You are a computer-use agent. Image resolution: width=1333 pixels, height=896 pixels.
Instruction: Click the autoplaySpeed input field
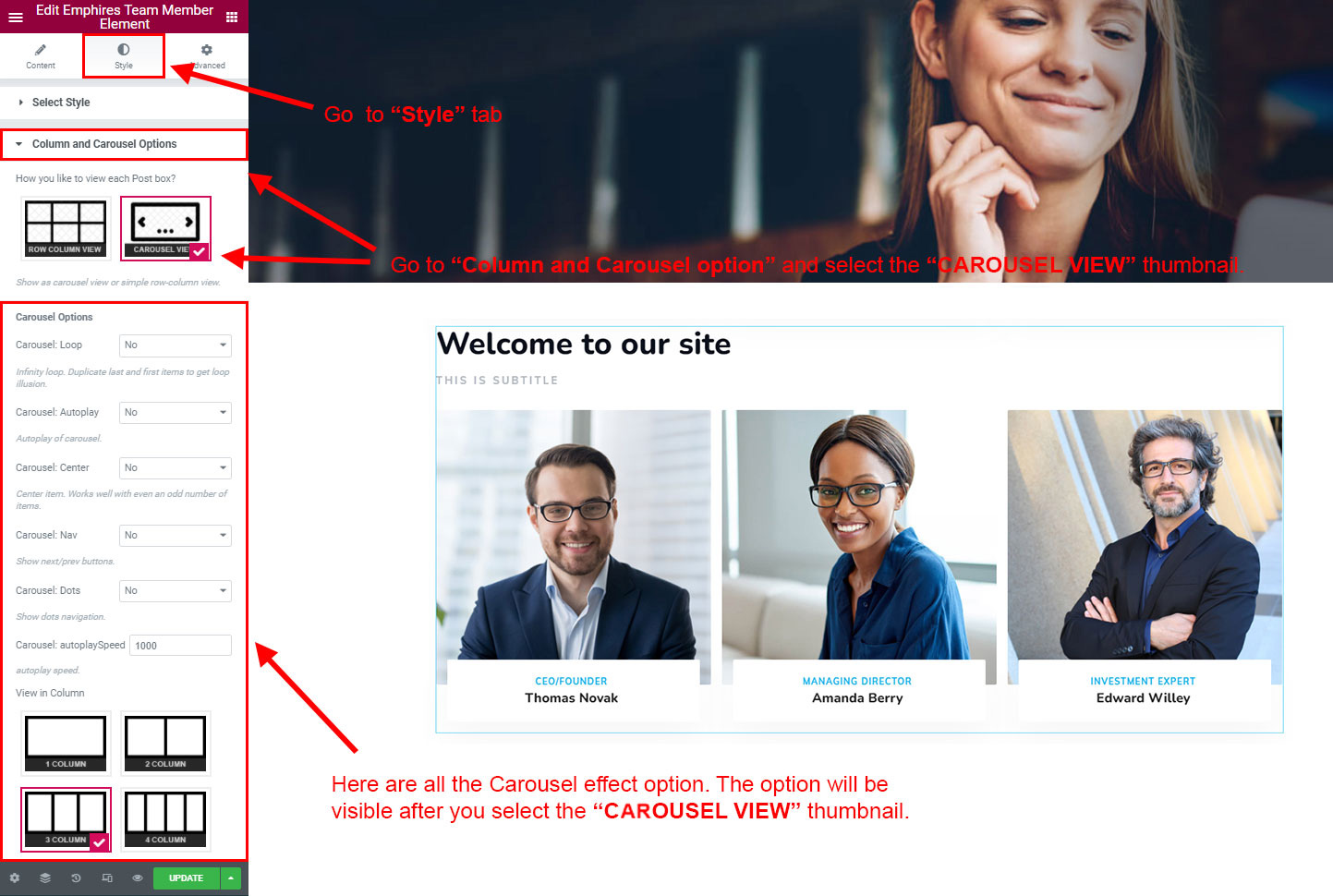180,646
